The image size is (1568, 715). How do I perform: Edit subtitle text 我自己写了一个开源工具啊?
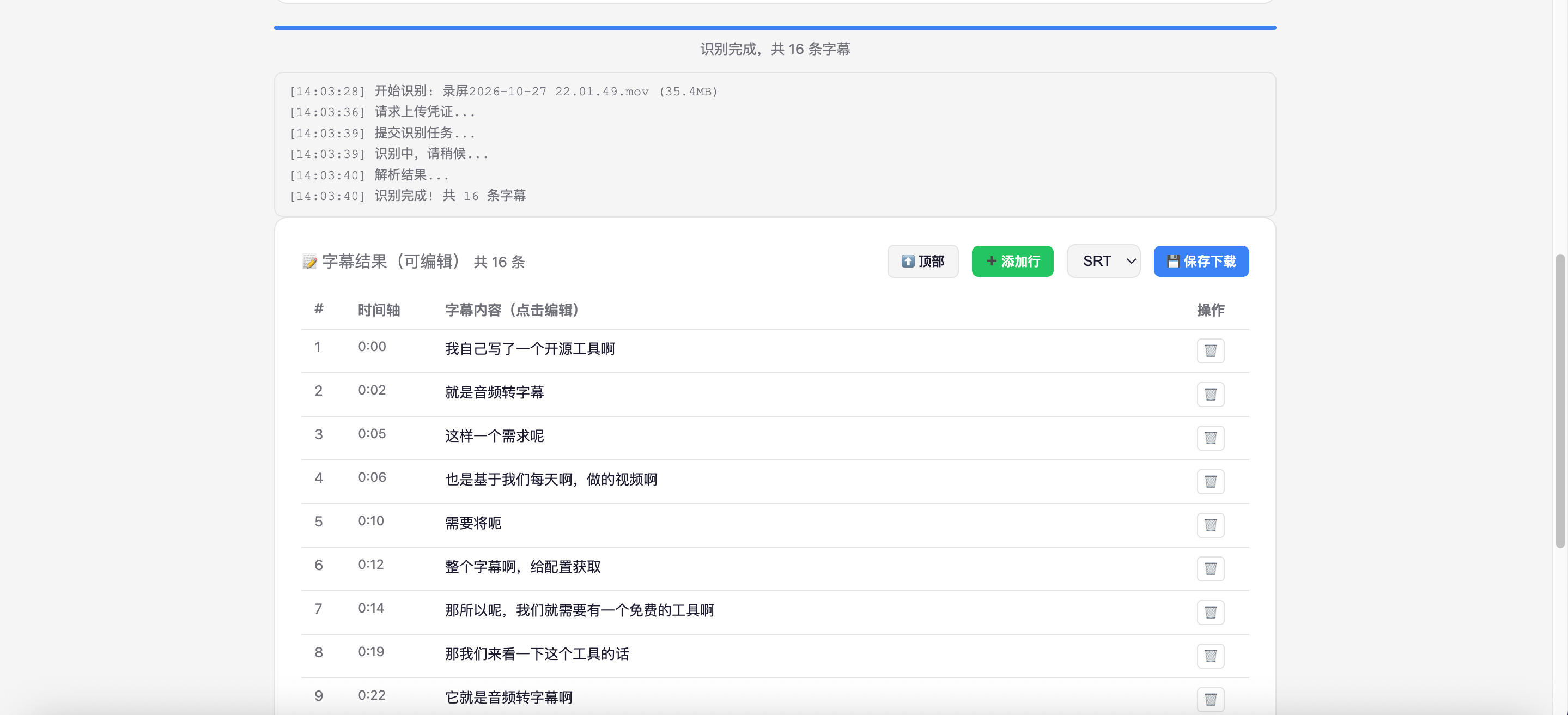(530, 349)
